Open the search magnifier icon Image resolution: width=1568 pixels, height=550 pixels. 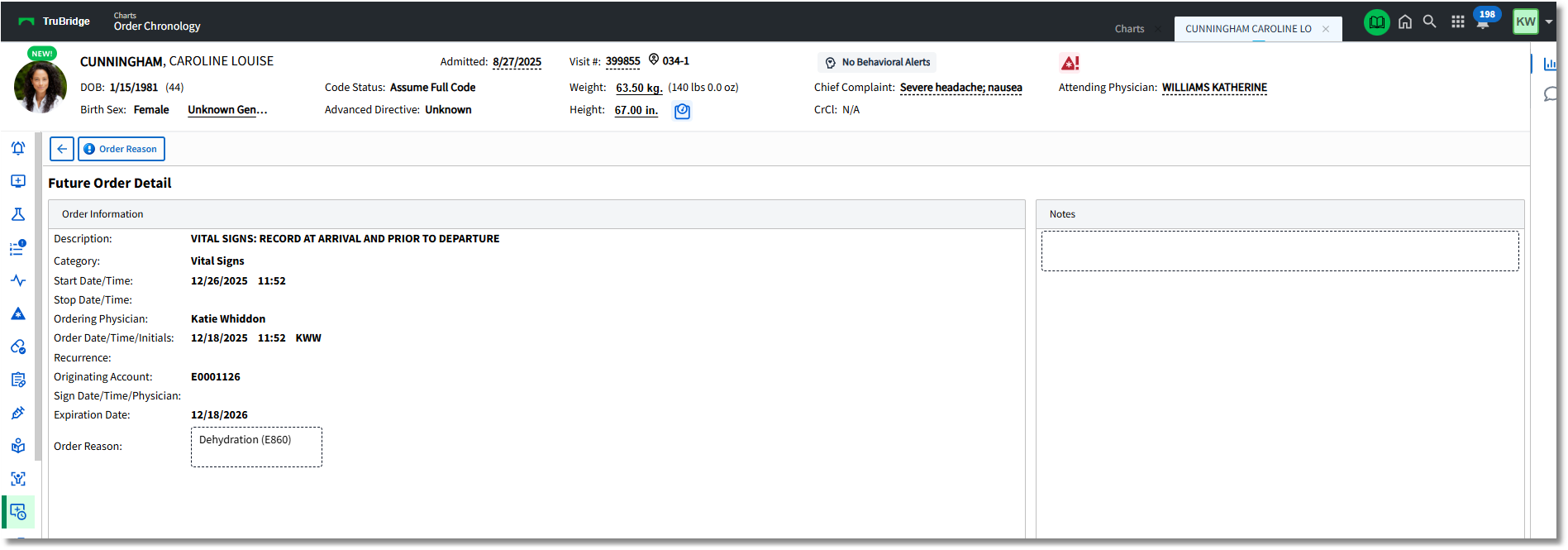pos(1429,22)
